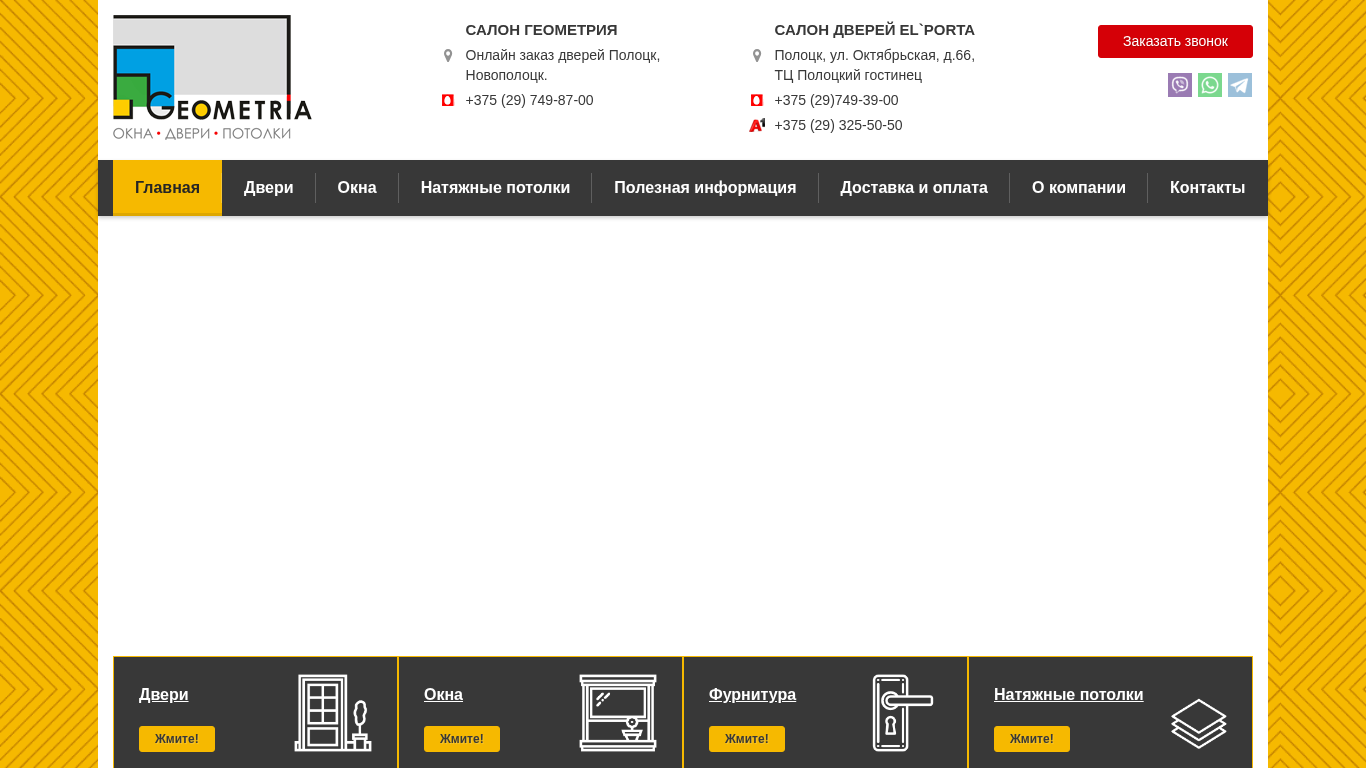Image resolution: width=1366 pixels, height=768 pixels.
Task: Open WhatsApp messenger icon
Action: pos(1210,85)
